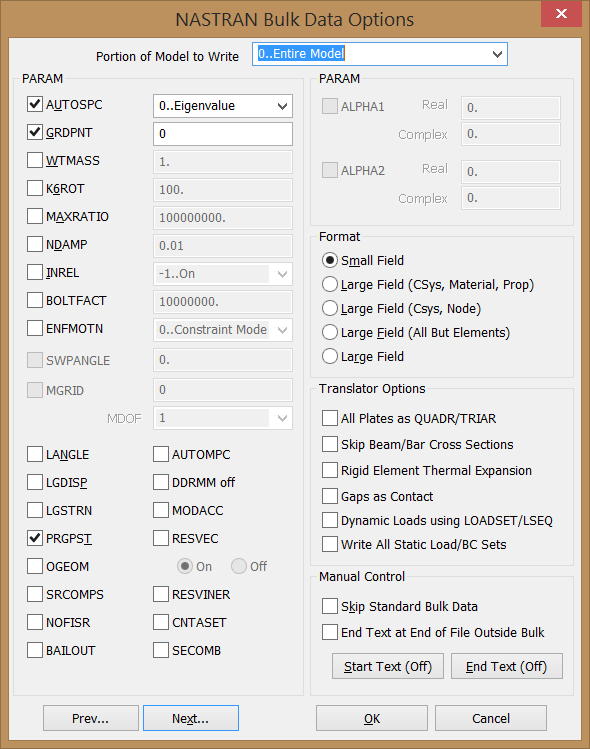Proceed with the Next... button
This screenshot has width=590, height=749.
(x=191, y=718)
